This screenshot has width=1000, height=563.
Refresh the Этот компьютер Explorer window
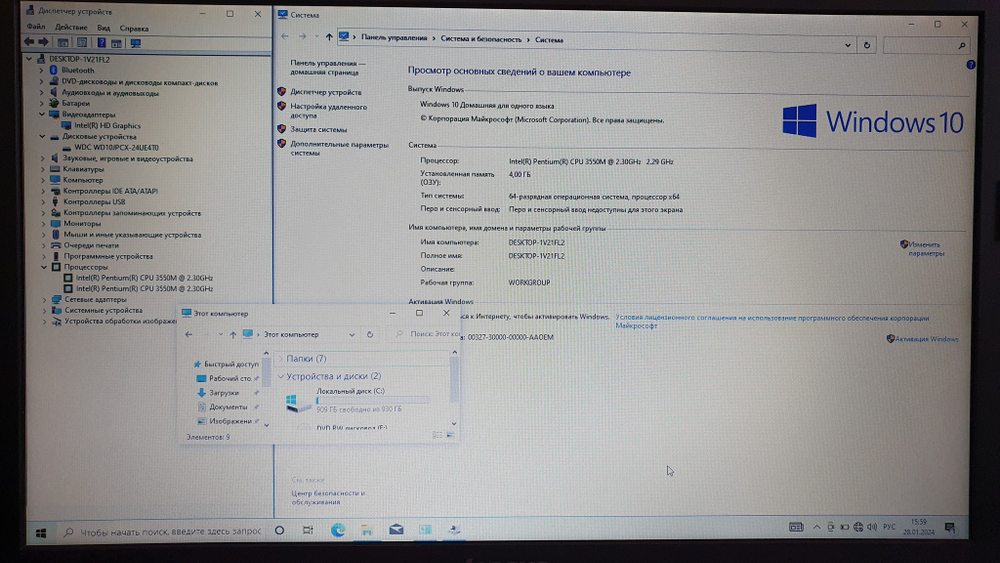pyautogui.click(x=370, y=334)
